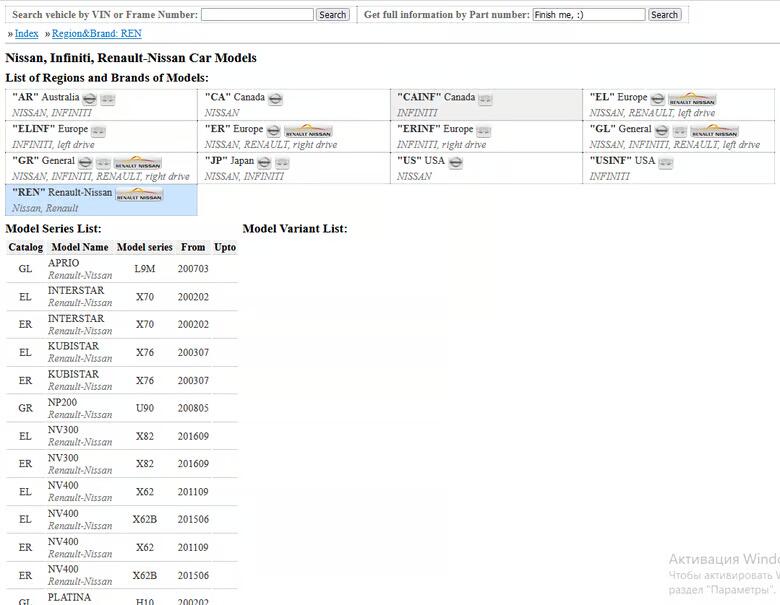
Task: Click the Renault-Nissan badge in "GL" General cell
Action: click(x=714, y=131)
